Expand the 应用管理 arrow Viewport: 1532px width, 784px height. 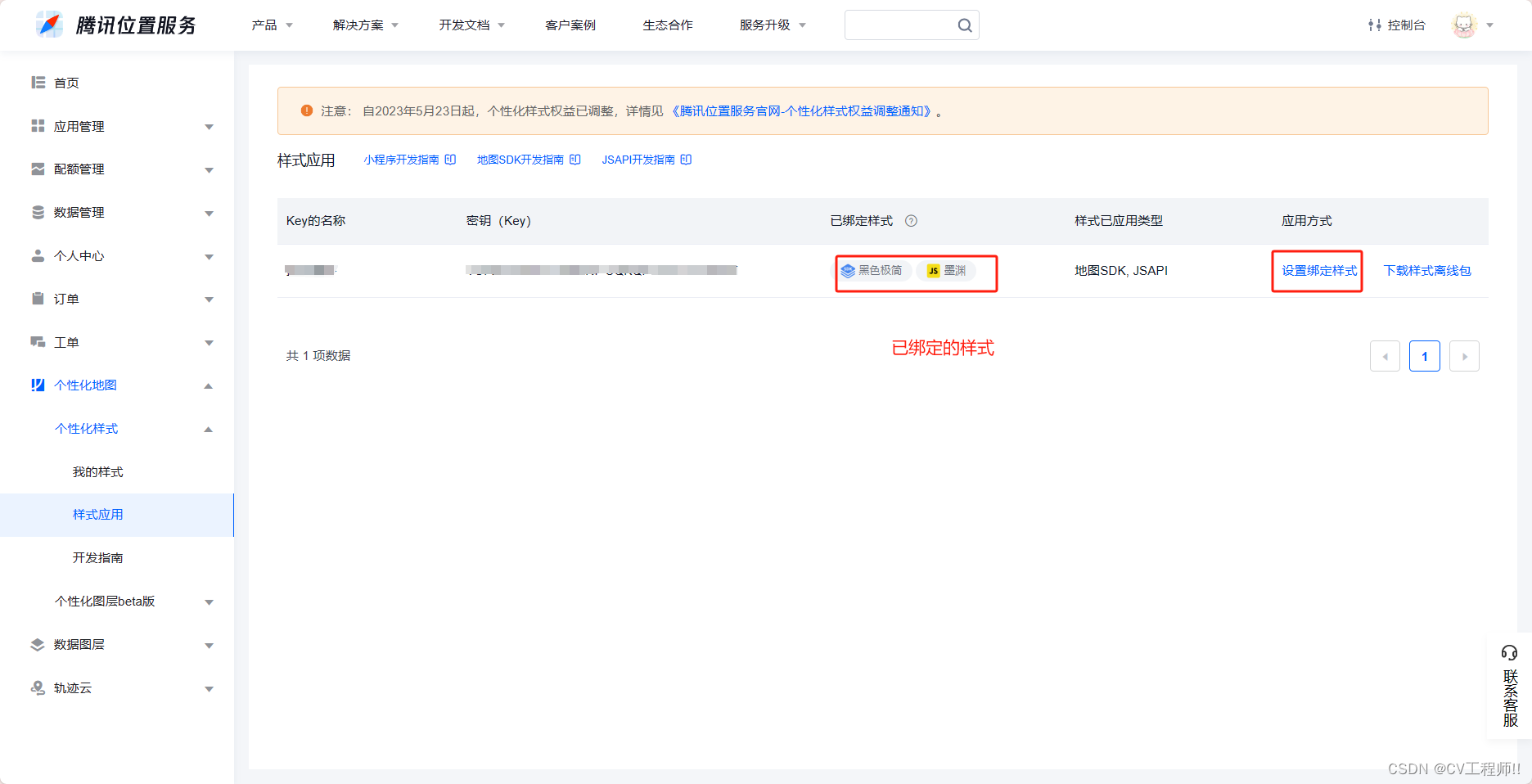click(x=209, y=127)
